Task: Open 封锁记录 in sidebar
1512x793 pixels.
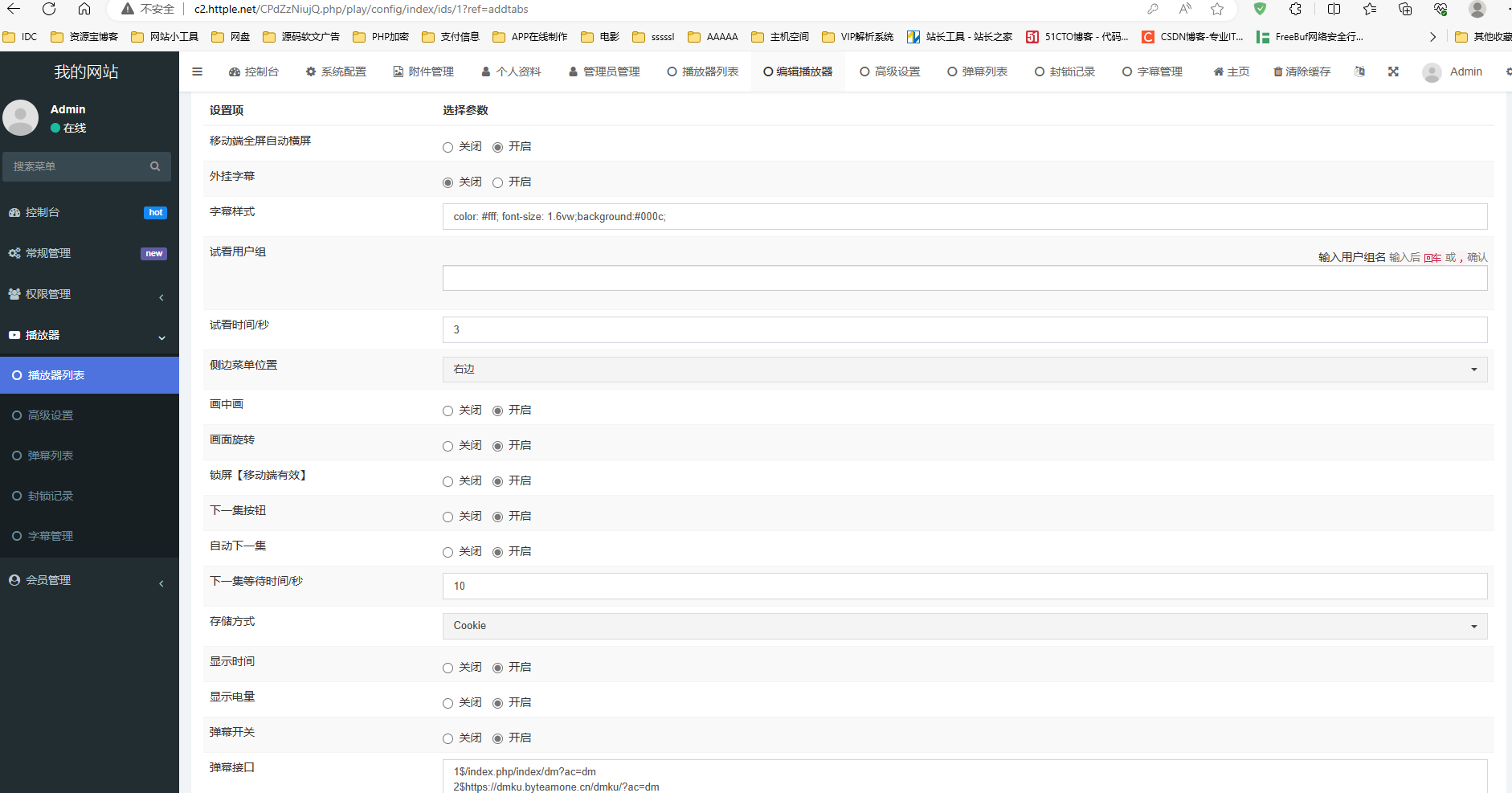Action: pos(89,496)
